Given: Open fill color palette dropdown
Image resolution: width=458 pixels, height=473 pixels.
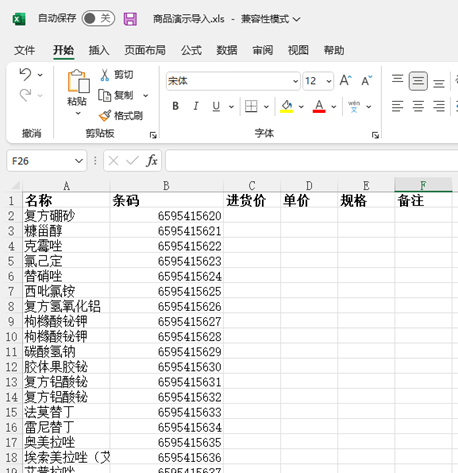Looking at the screenshot, I should point(301,107).
